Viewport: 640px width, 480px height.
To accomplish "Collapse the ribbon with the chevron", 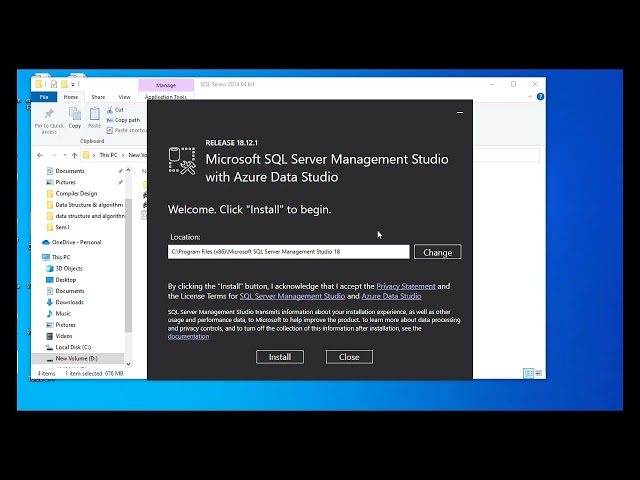I will tap(530, 97).
